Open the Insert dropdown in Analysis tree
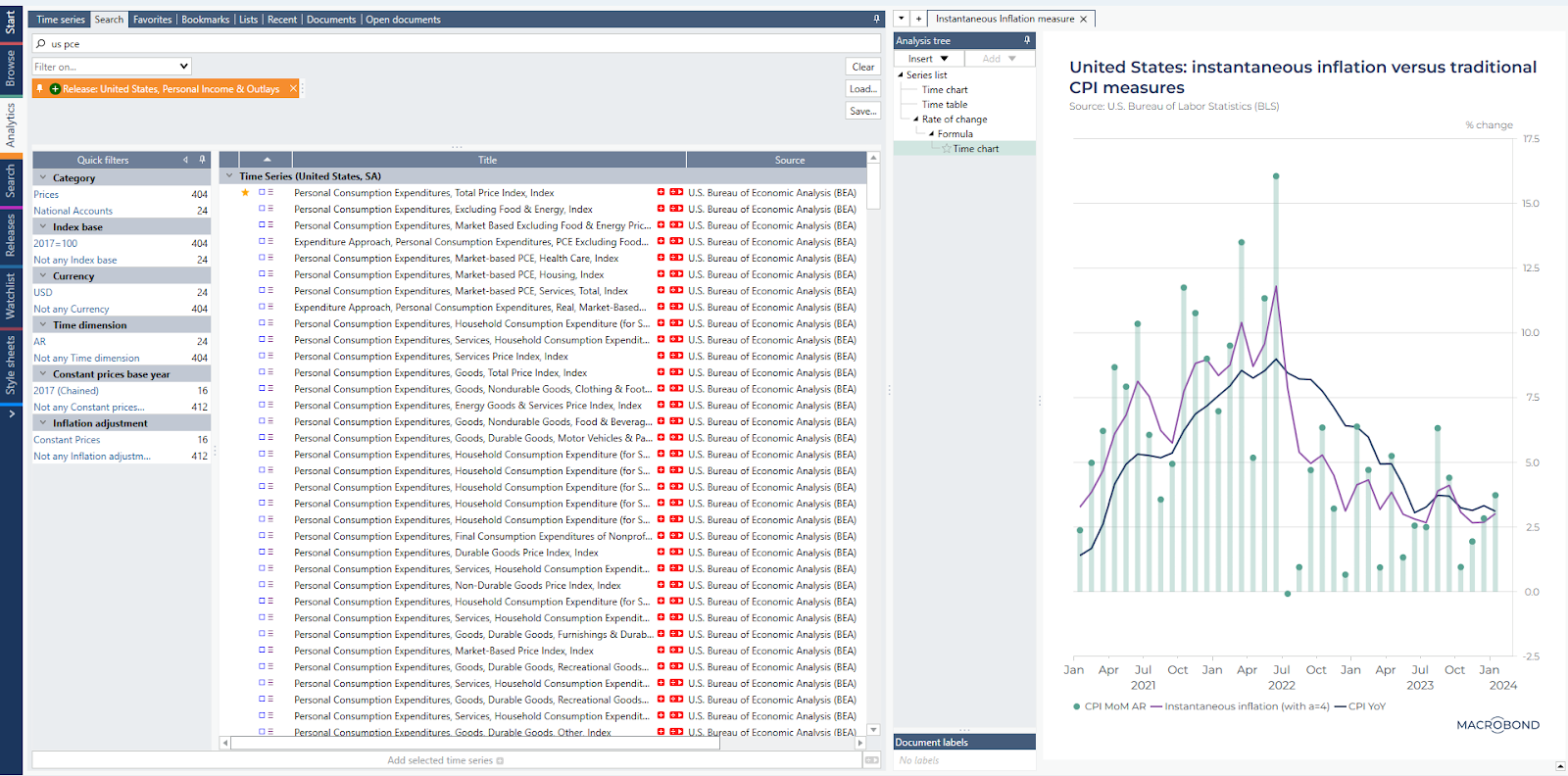The width and height of the screenshot is (1568, 776). click(927, 59)
